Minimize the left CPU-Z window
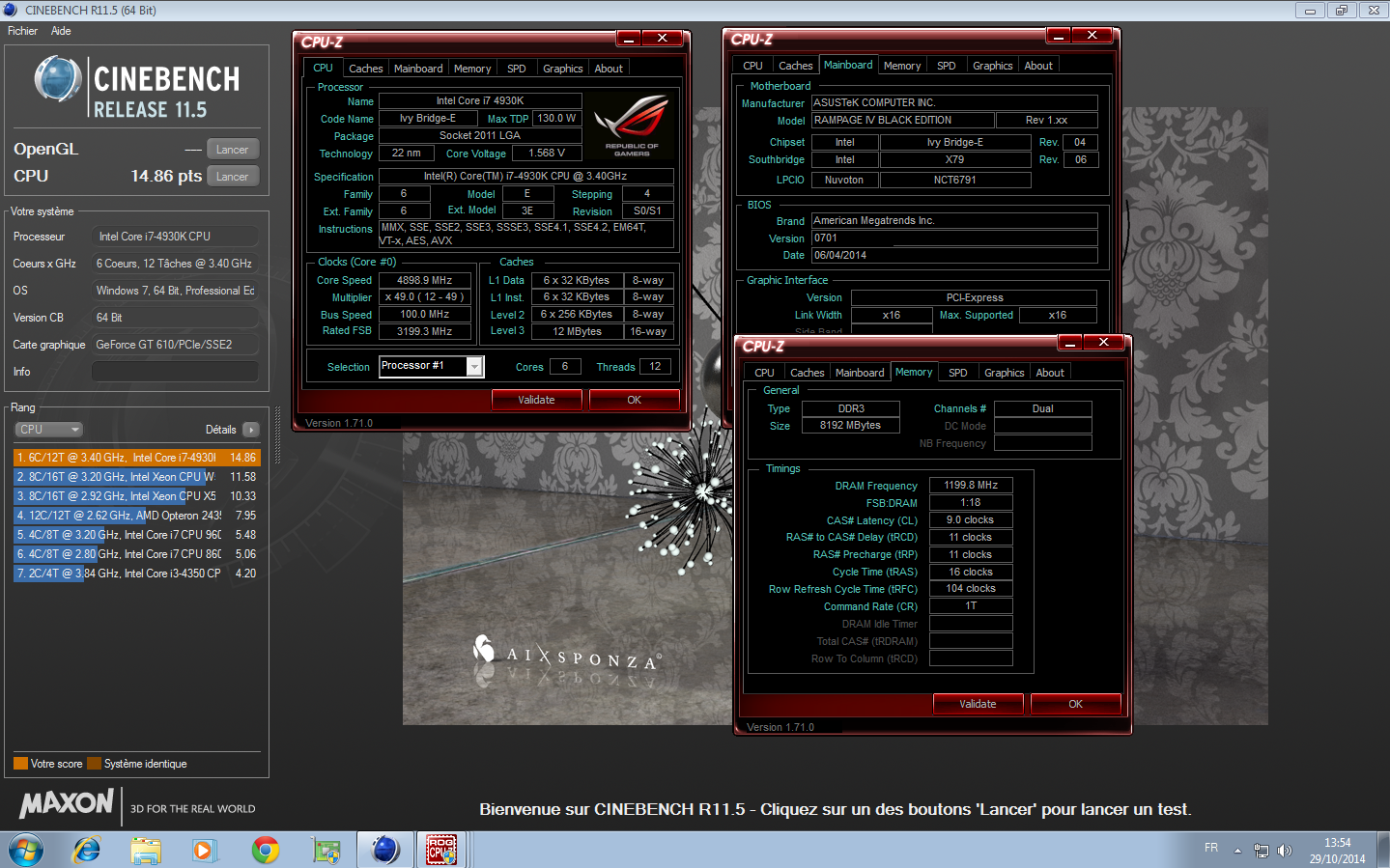Screen dimensions: 1390x868 [629, 39]
